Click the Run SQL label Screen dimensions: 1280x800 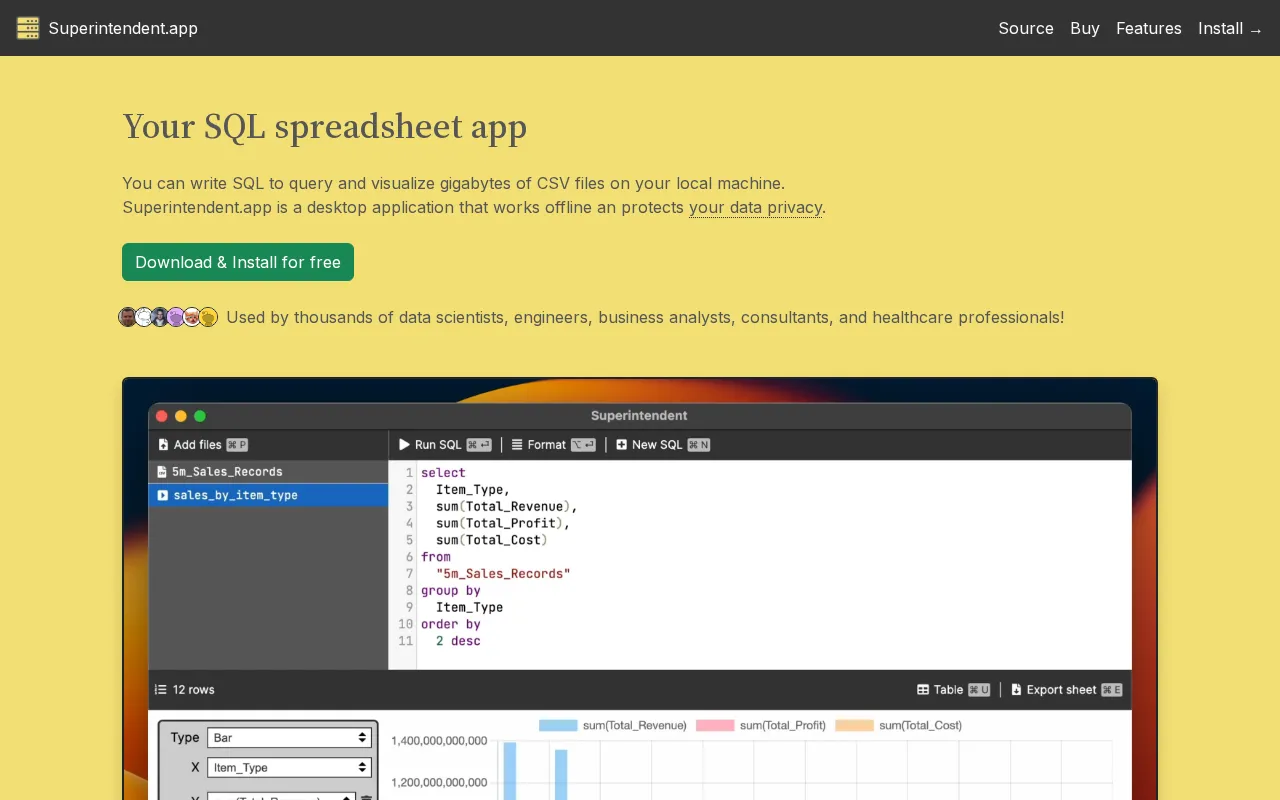pos(438,445)
